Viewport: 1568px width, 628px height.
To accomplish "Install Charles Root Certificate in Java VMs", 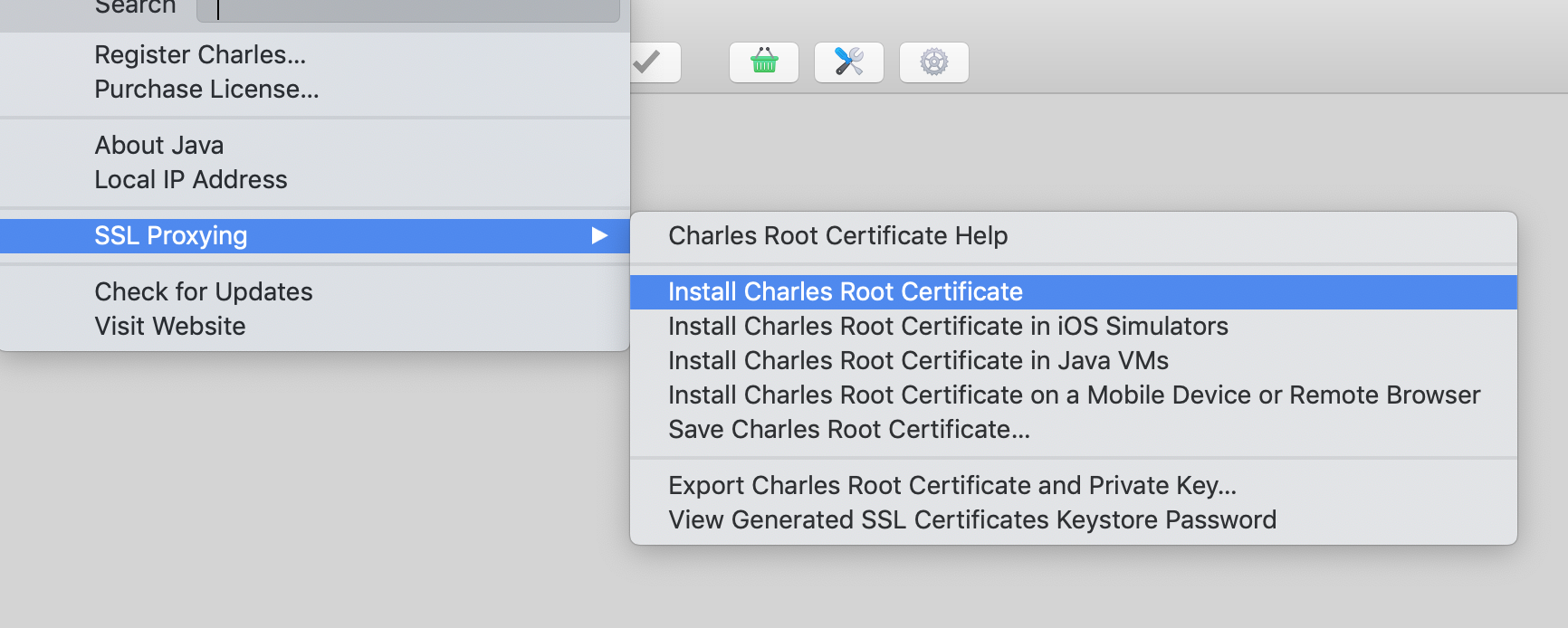I will tap(1074, 361).
